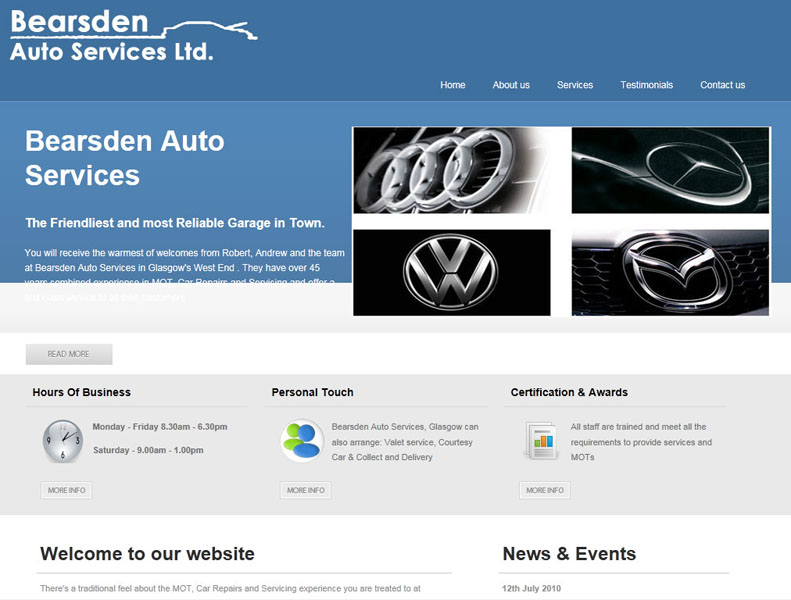Click the READ MORE button

(69, 354)
